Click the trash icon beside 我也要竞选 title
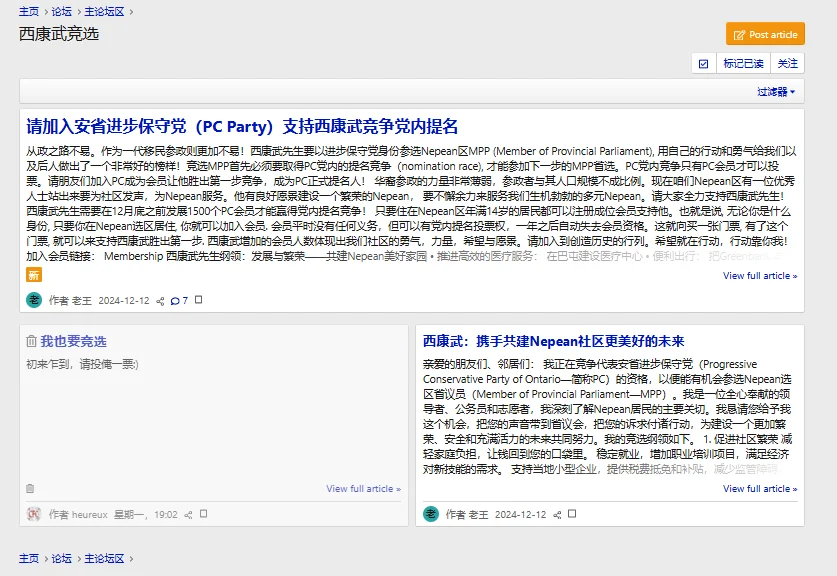The height and width of the screenshot is (576, 837). pos(31,341)
